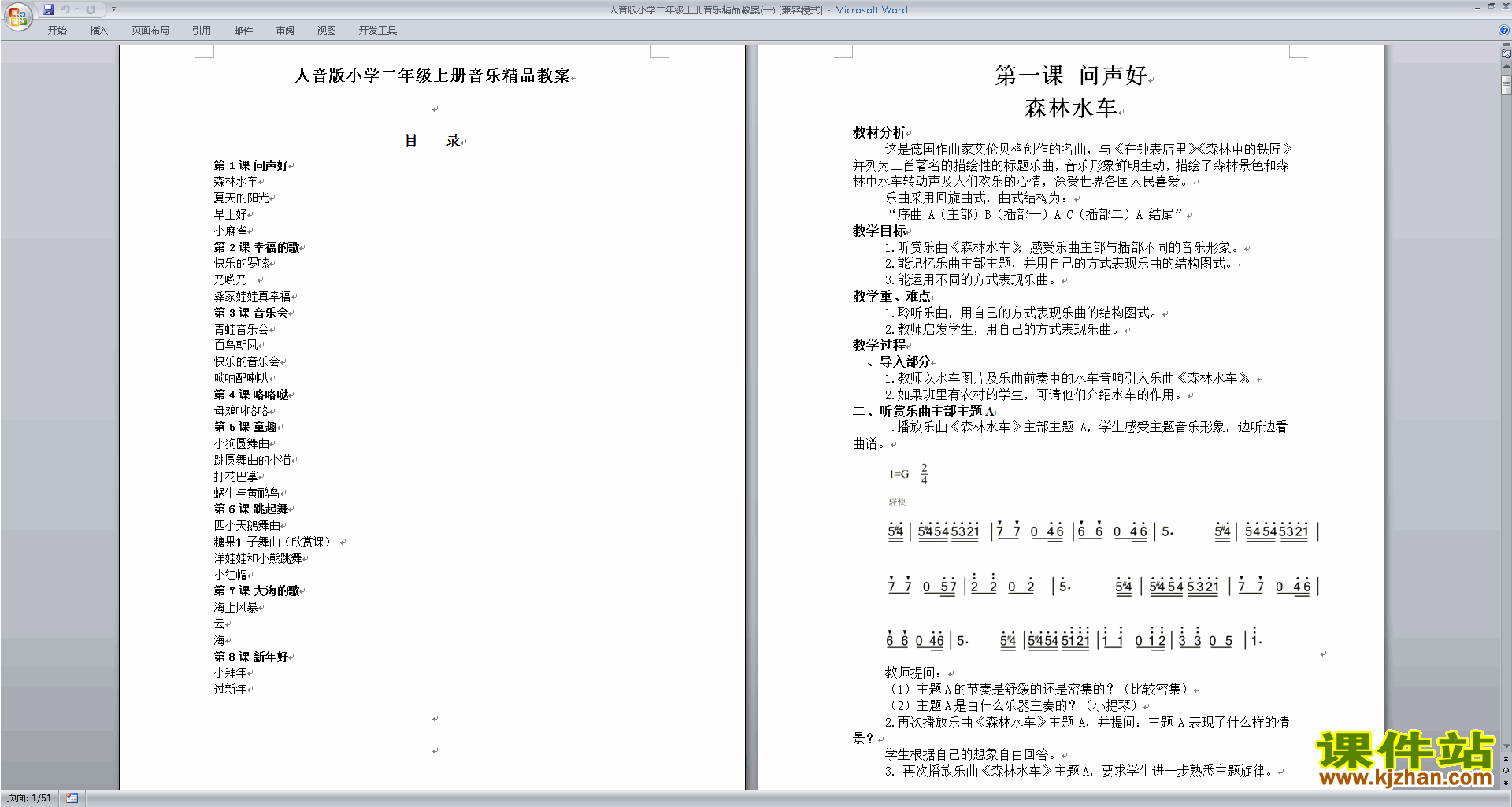Click the Save icon in Quick Access toolbar
Viewport: 1512px width, 807px height.
(x=48, y=9)
